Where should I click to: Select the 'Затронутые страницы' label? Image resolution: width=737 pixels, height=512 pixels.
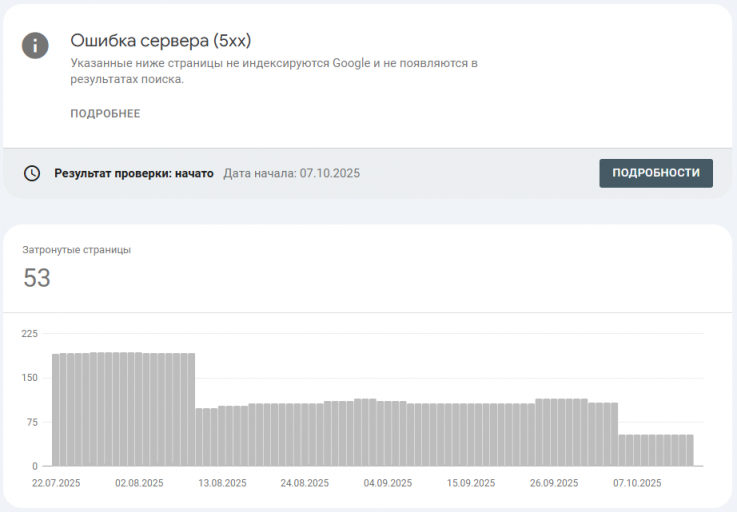tap(77, 250)
